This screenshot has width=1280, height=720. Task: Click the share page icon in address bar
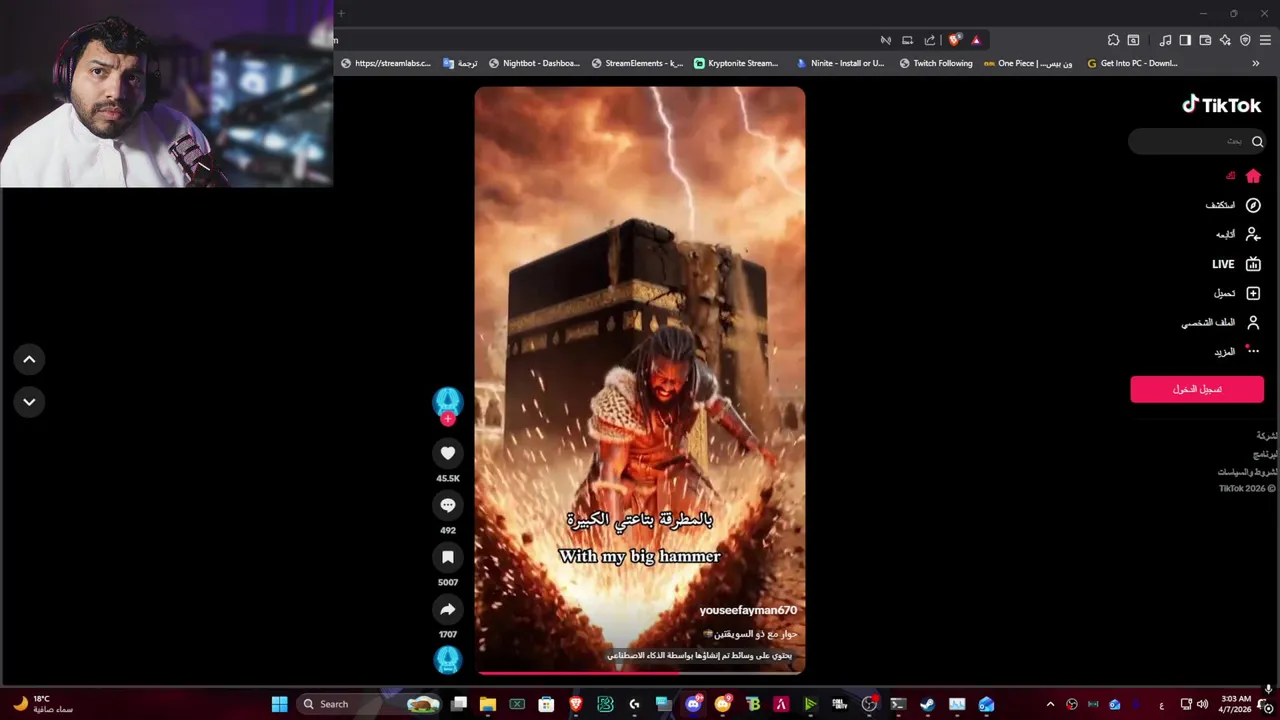pos(930,40)
